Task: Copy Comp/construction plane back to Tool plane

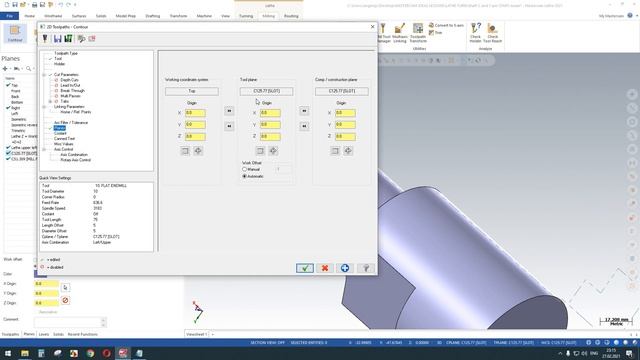Action: tap(304, 126)
